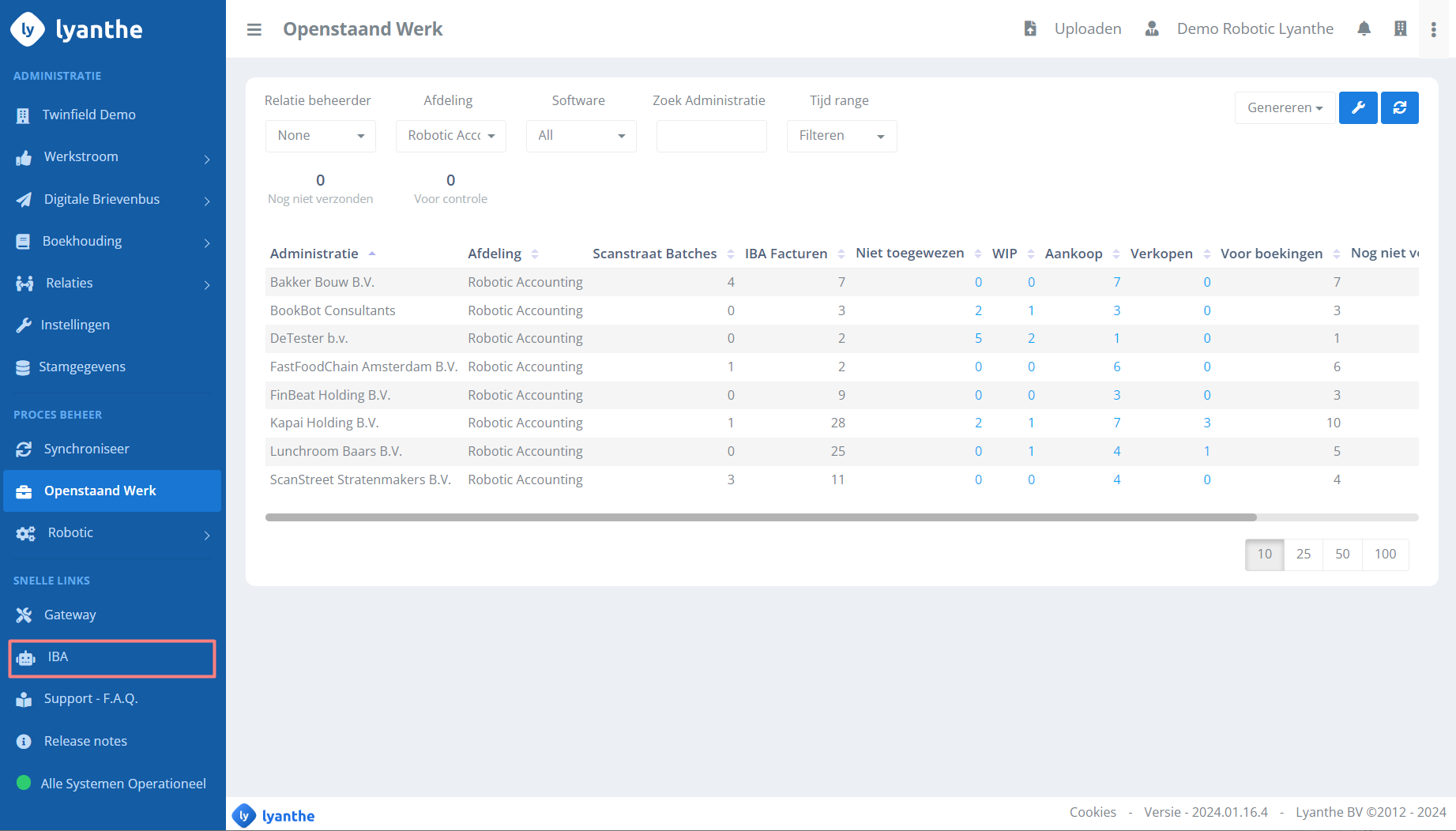The height and width of the screenshot is (831, 1456).
Task: Click the blue refresh icon button
Action: [x=1399, y=107]
